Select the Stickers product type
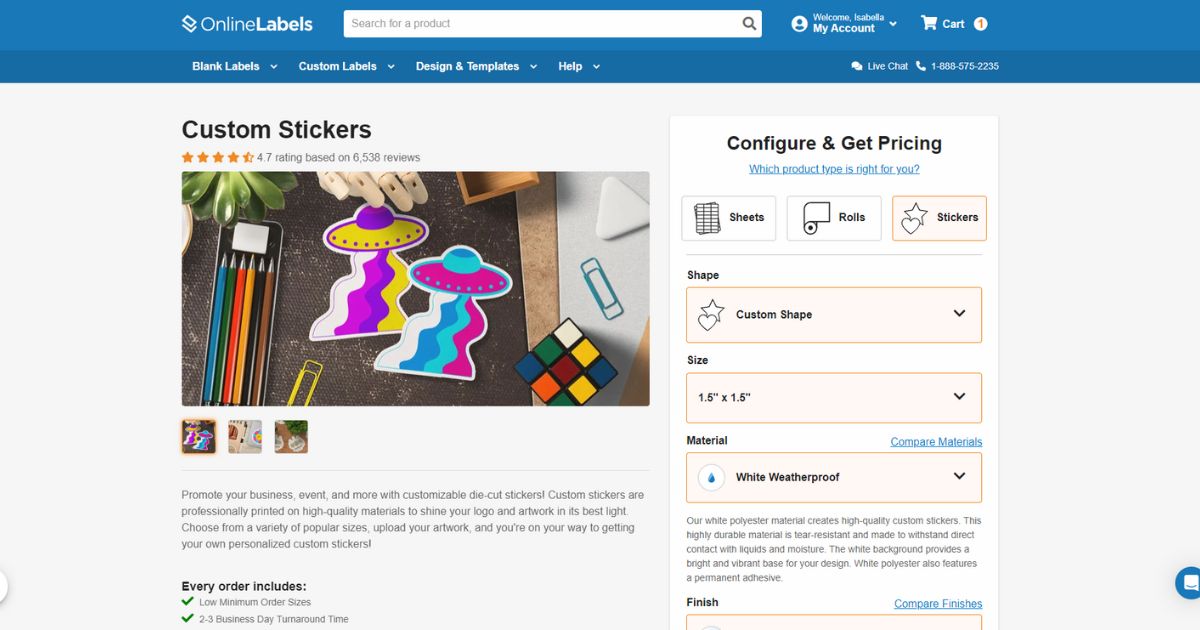The height and width of the screenshot is (630, 1200). 939,218
